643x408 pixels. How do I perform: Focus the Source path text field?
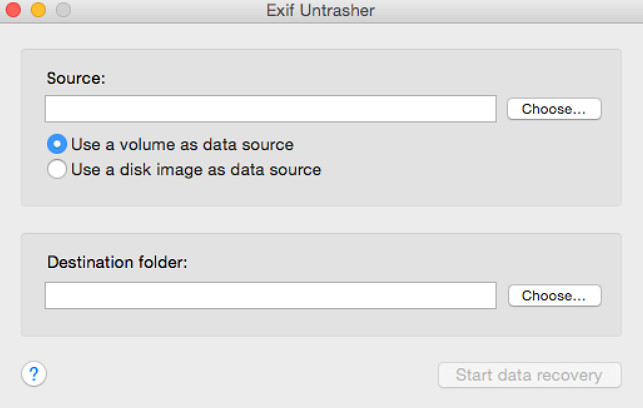(270, 109)
